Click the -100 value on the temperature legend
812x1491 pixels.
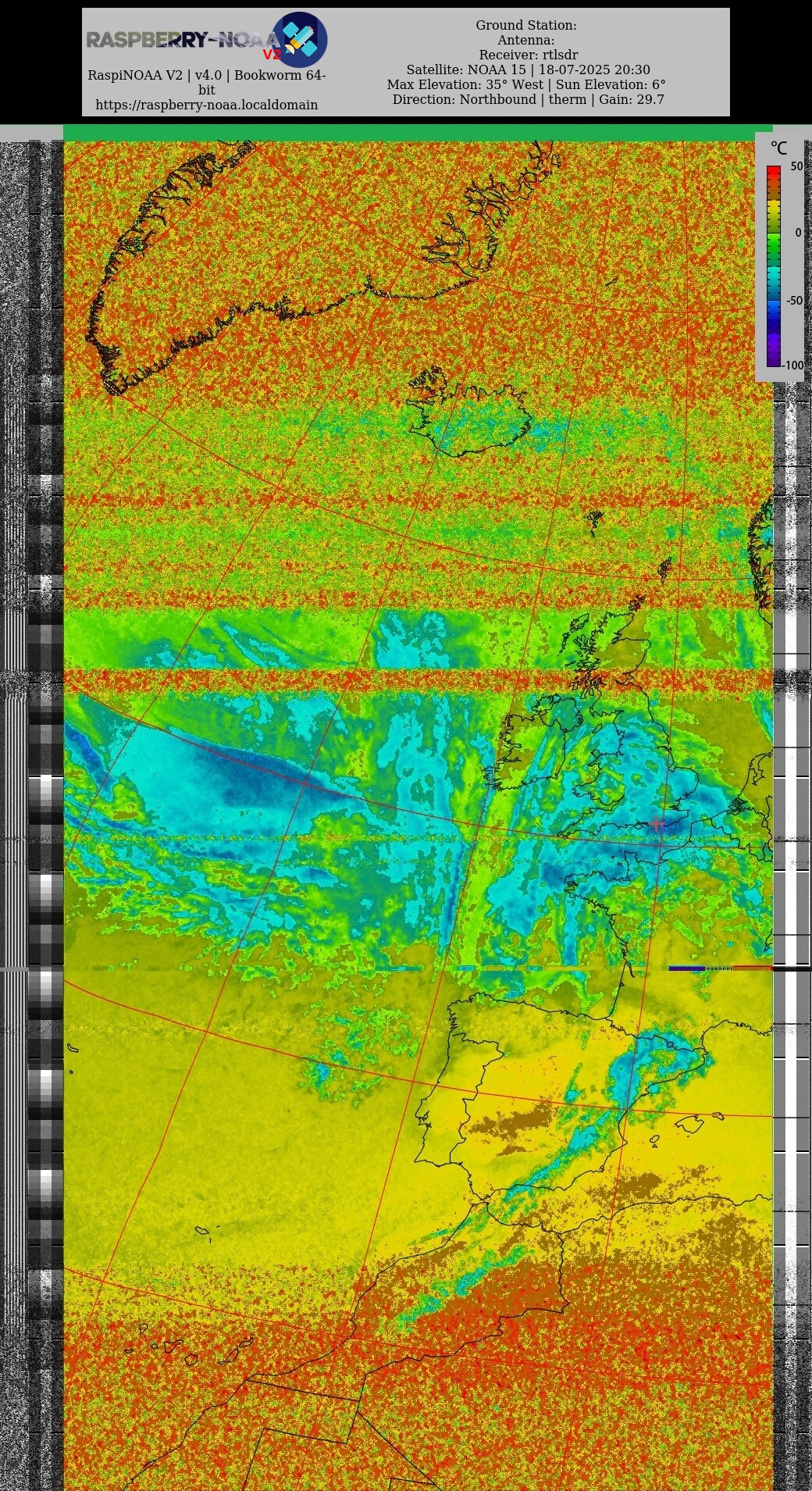(x=793, y=365)
